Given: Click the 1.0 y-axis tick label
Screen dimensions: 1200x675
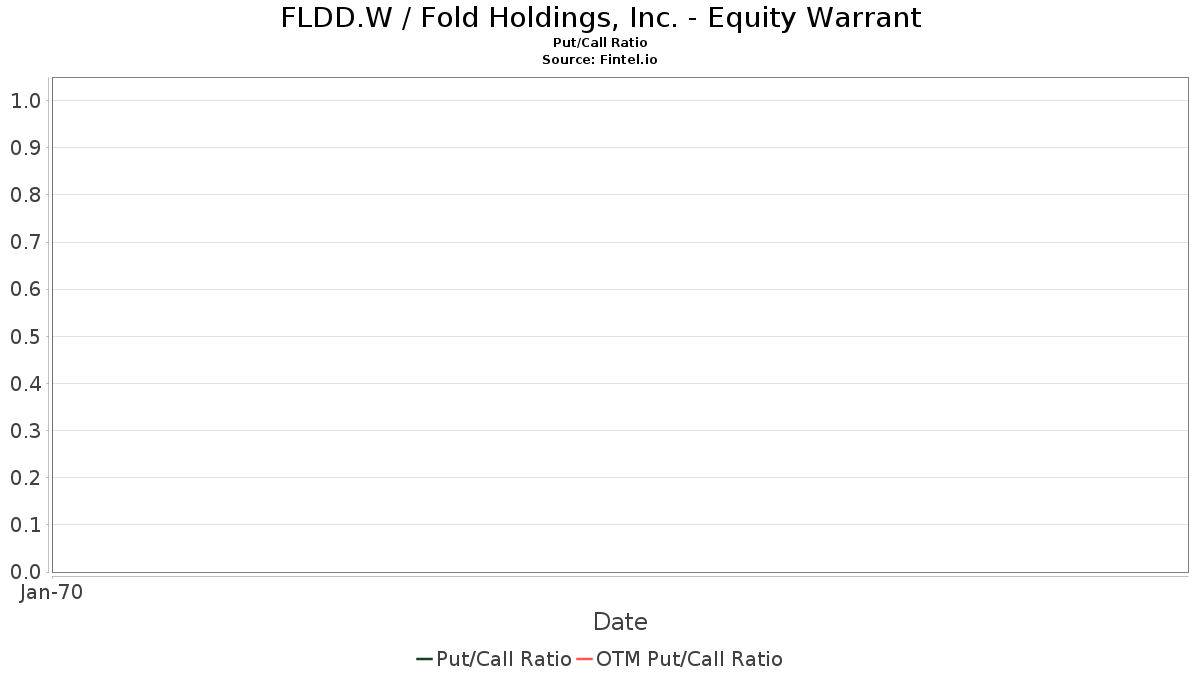Looking at the screenshot, I should pyautogui.click(x=25, y=101).
